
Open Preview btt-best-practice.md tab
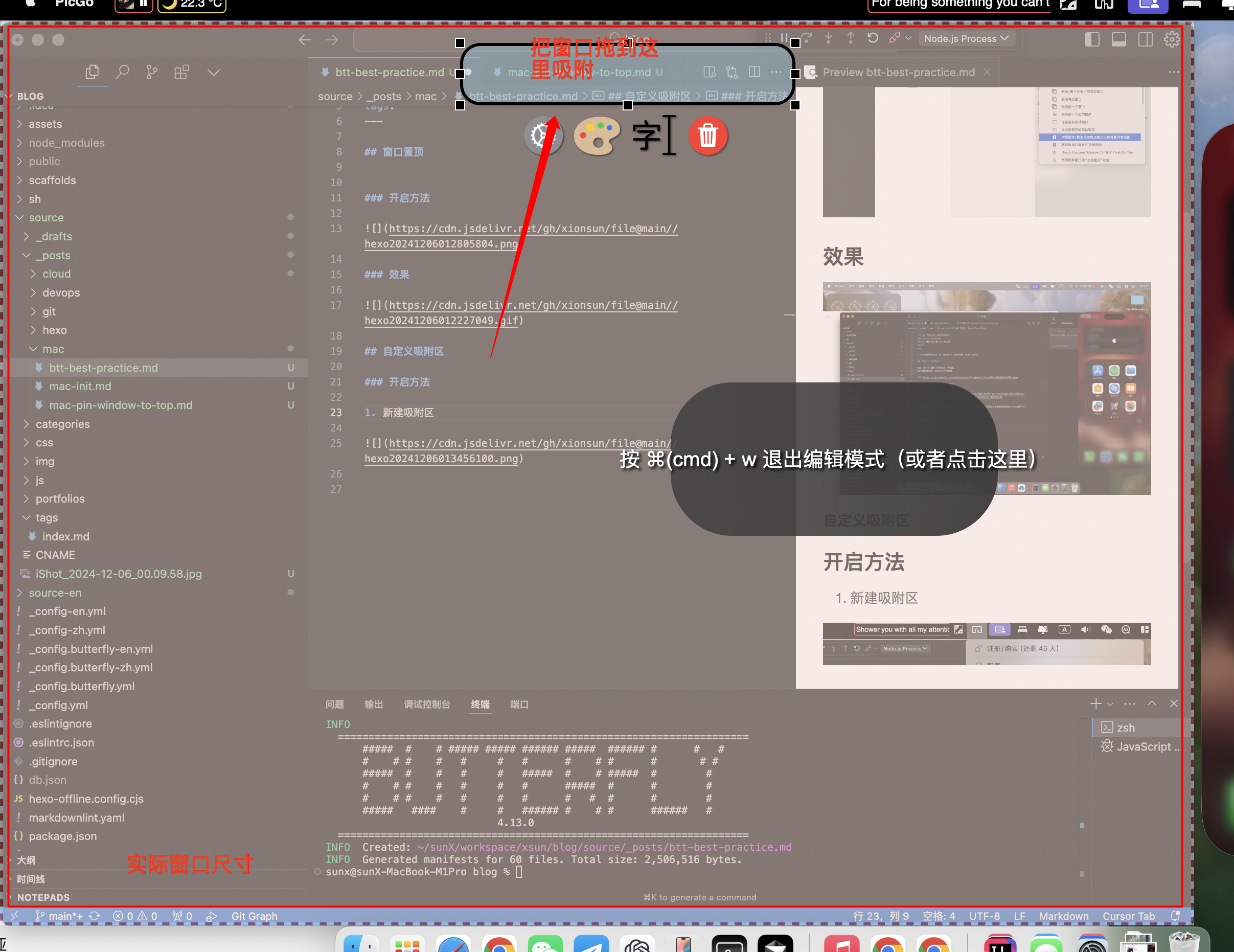pos(898,72)
